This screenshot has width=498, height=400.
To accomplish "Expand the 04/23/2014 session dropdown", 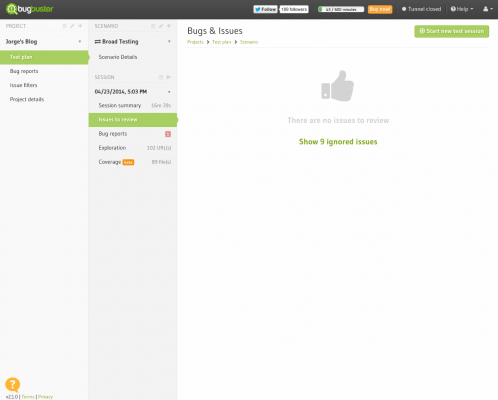I will [169, 92].
